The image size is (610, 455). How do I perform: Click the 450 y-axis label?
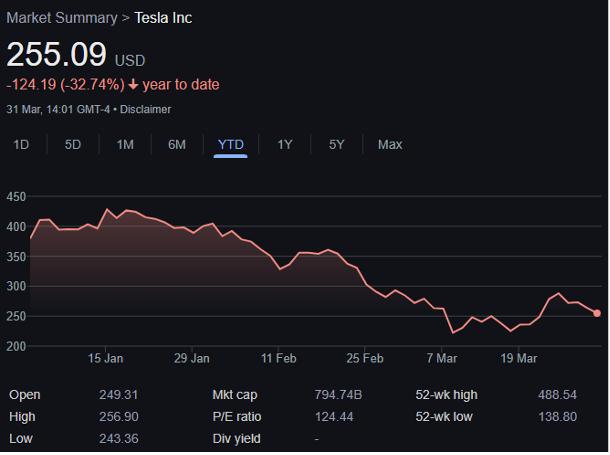point(16,196)
